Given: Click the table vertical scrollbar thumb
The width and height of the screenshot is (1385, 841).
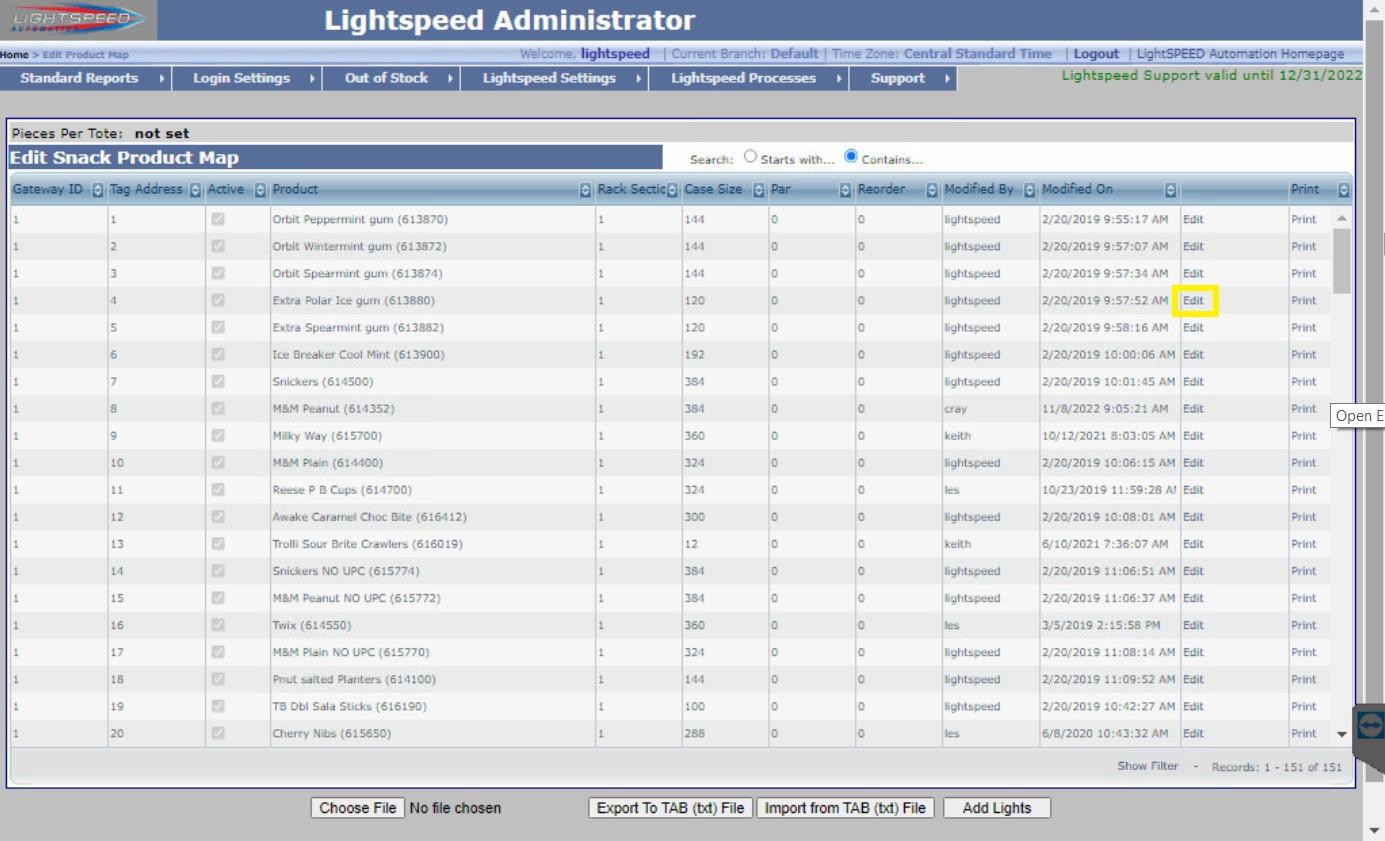Looking at the screenshot, I should pos(1342,260).
